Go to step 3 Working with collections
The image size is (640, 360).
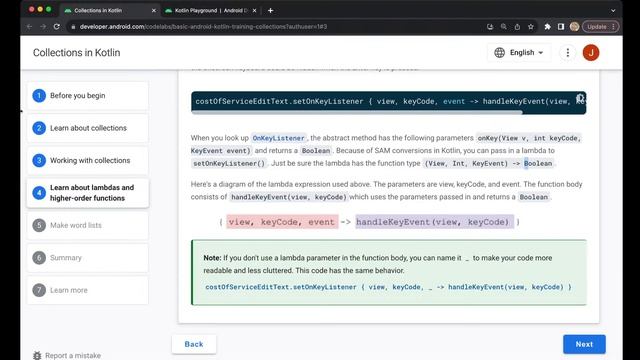(88, 160)
